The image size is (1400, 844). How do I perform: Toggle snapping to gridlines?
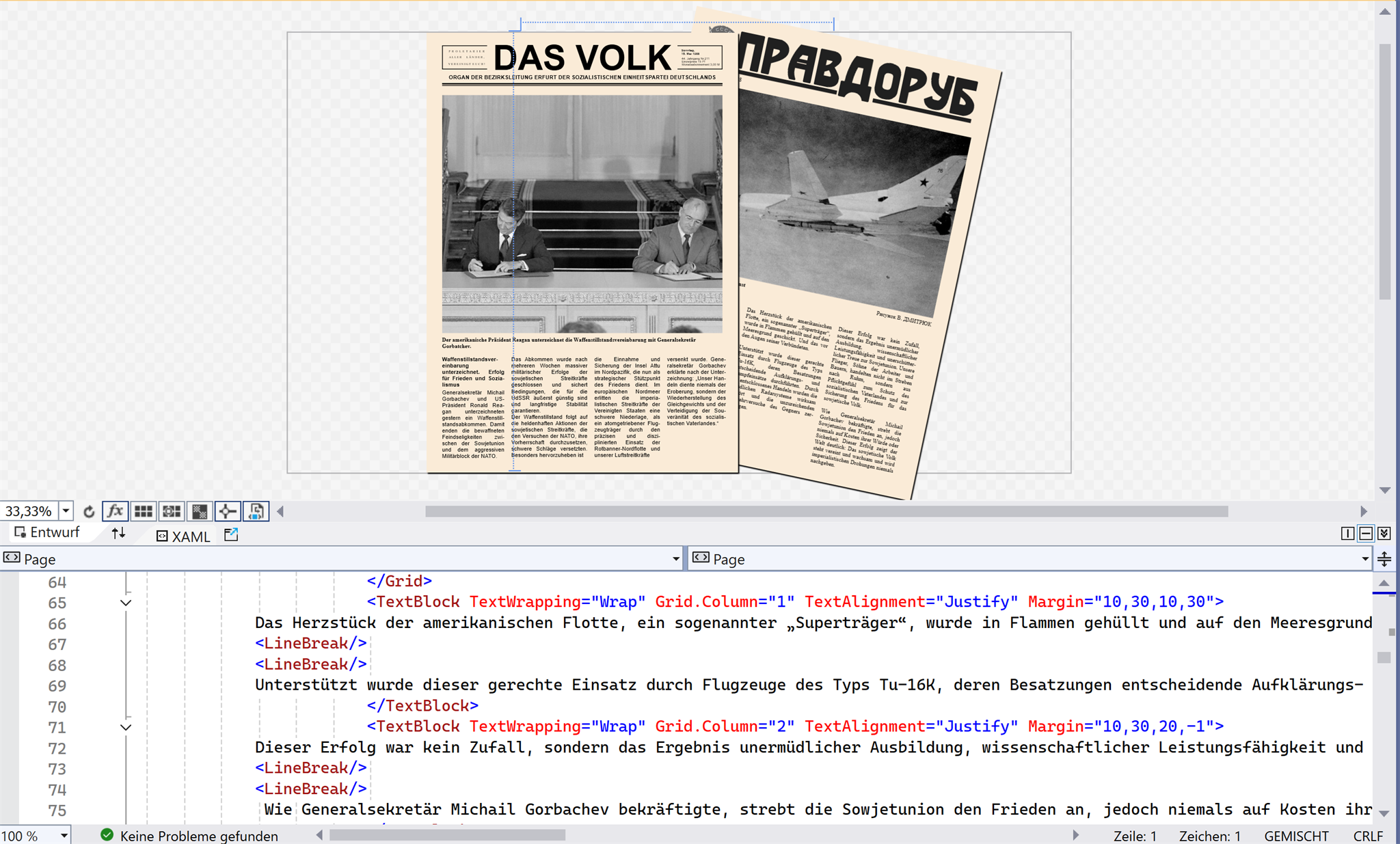tap(172, 511)
